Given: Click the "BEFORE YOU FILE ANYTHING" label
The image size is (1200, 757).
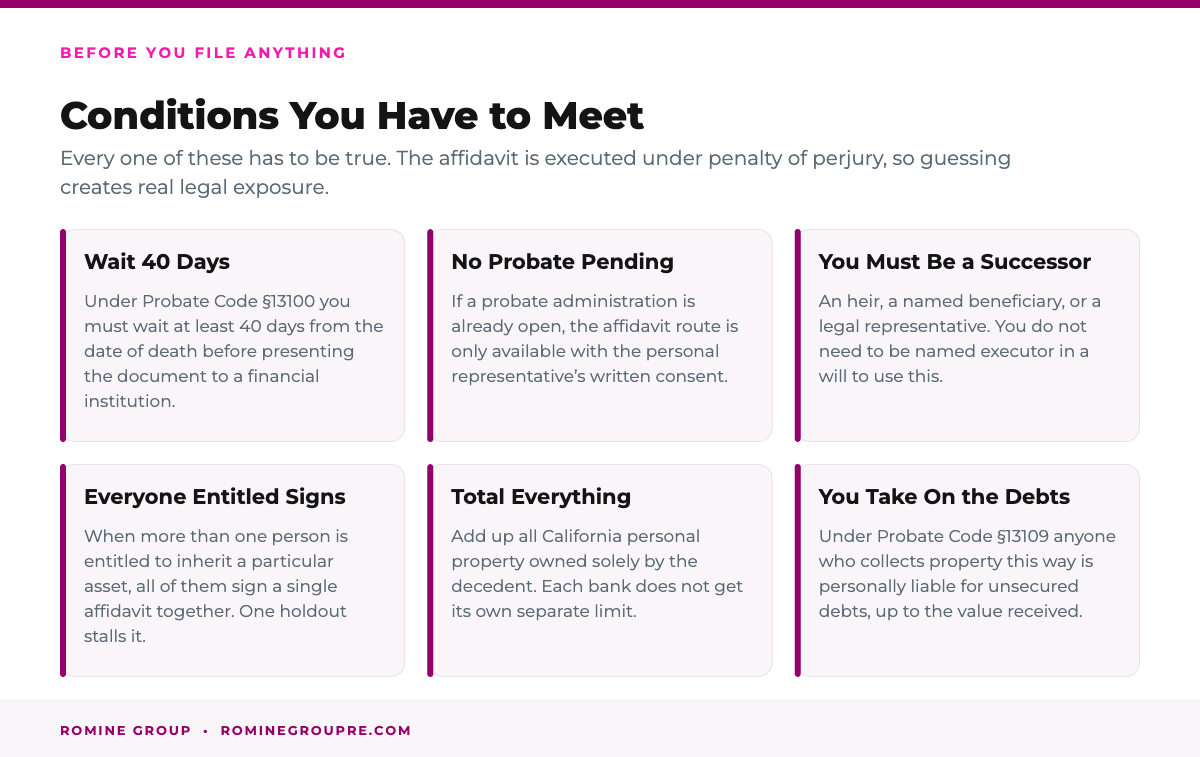Looking at the screenshot, I should click(x=203, y=53).
